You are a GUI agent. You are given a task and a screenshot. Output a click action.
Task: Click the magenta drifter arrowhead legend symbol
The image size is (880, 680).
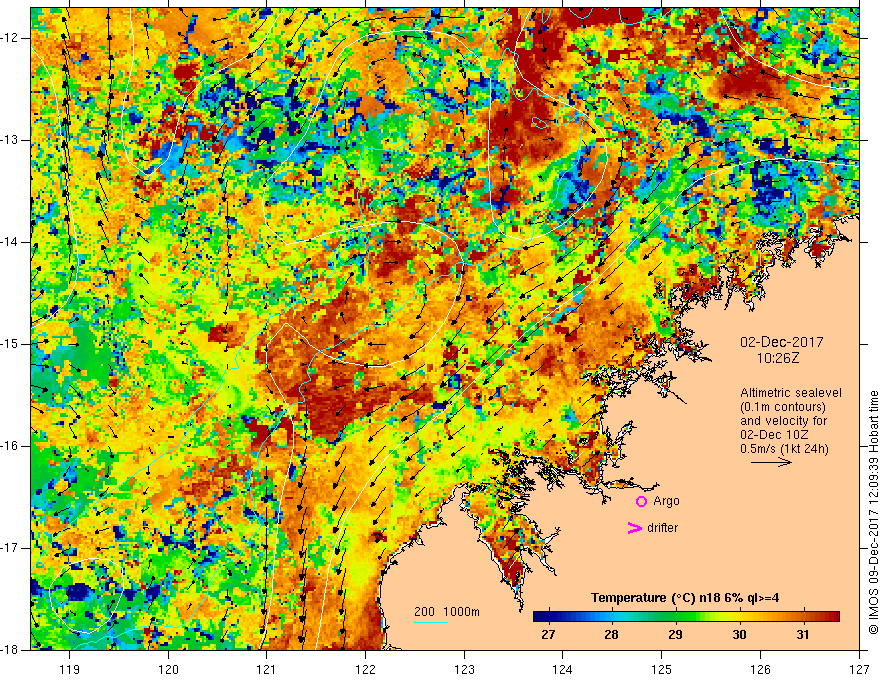[635, 527]
